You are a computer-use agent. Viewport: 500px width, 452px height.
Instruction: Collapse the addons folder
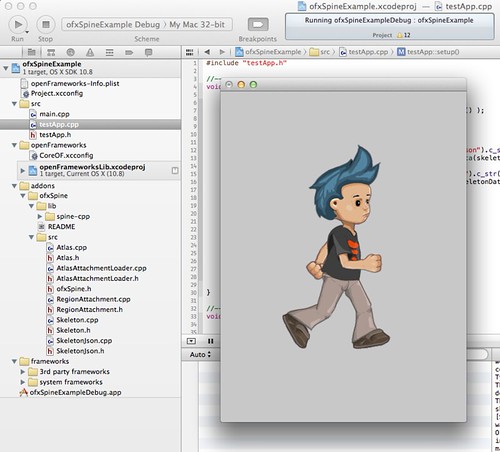(x=14, y=186)
